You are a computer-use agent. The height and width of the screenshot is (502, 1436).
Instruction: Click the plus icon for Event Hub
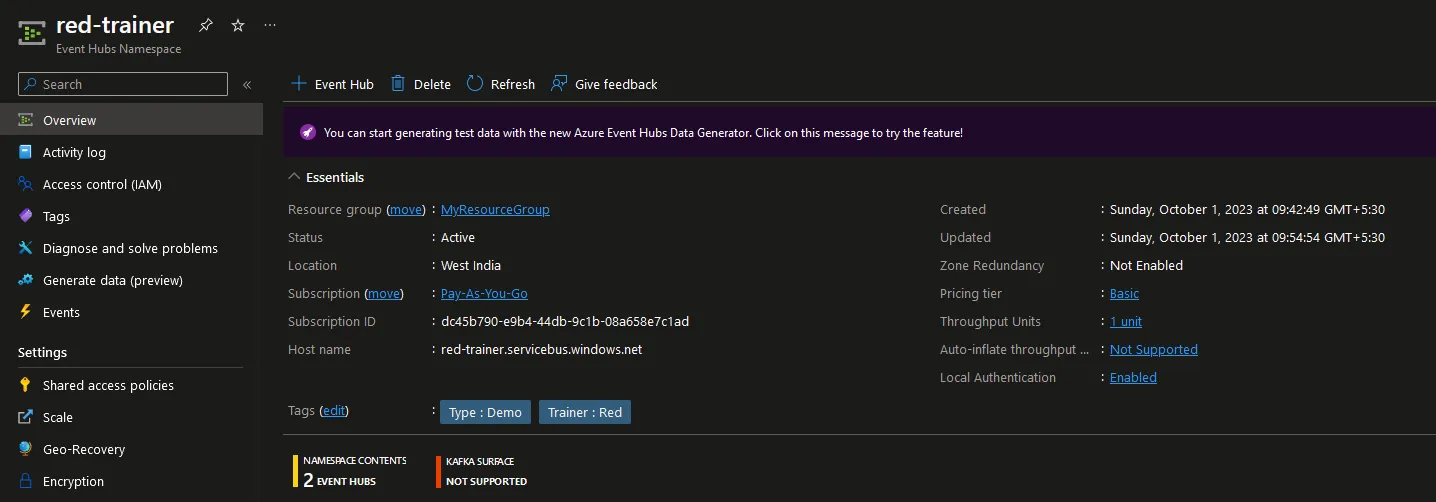click(298, 84)
